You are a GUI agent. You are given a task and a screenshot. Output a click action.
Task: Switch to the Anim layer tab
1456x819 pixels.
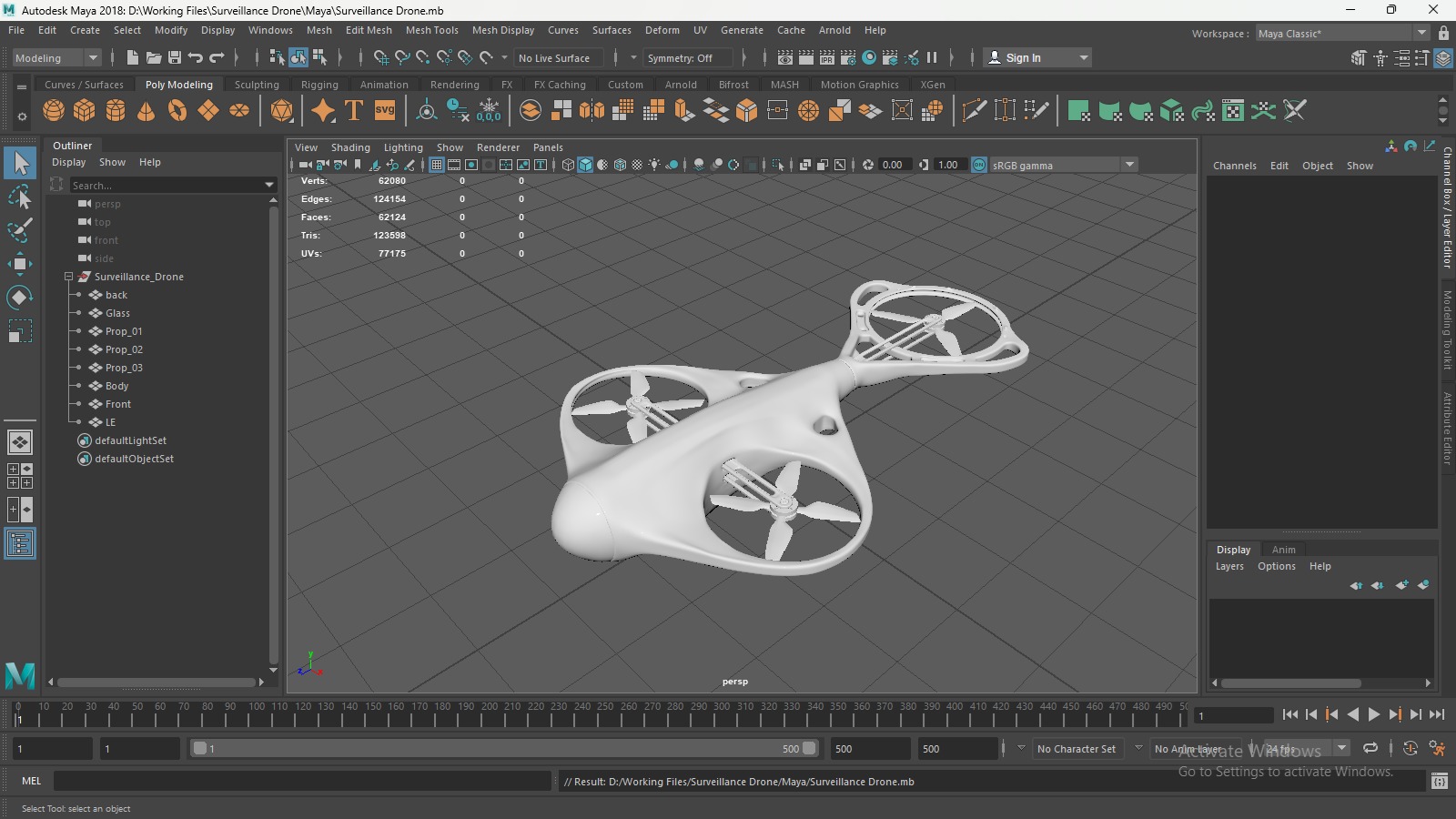pyautogui.click(x=1284, y=550)
